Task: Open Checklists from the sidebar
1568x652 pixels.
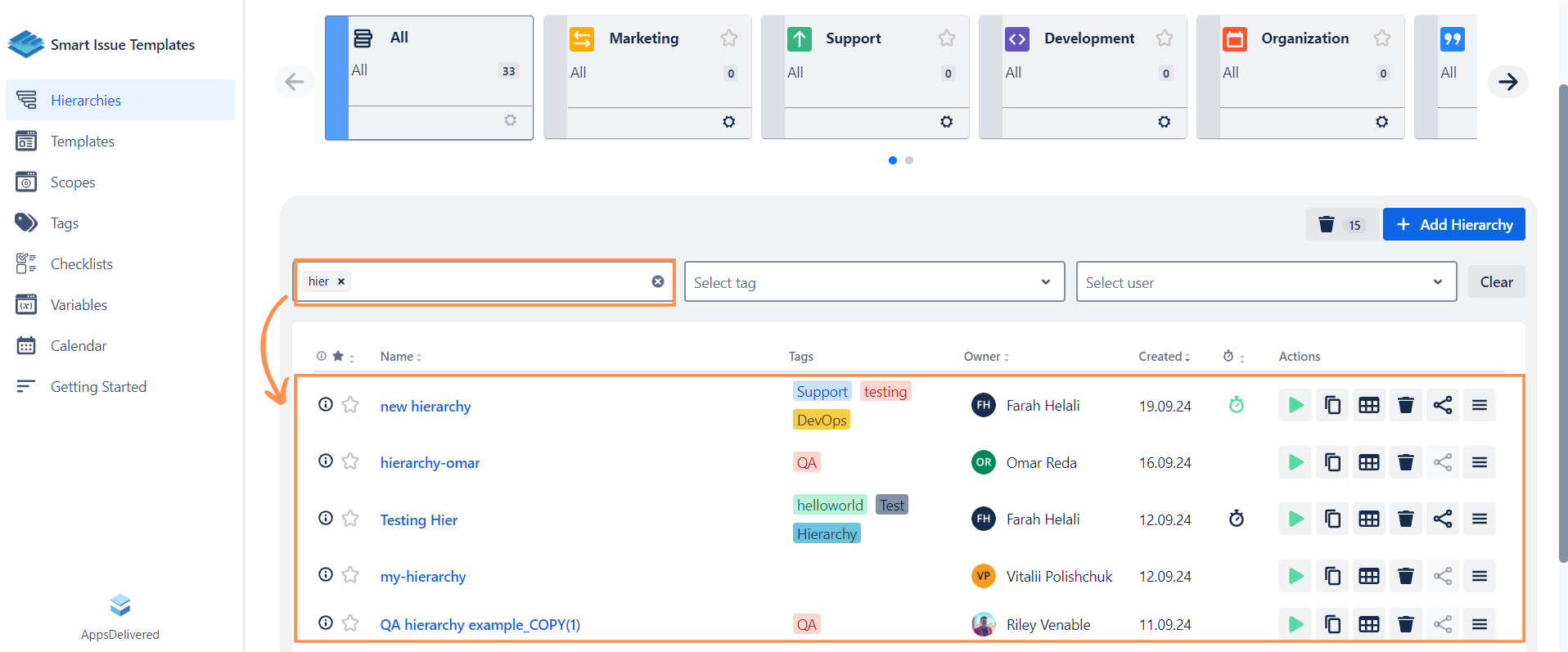Action: pyautogui.click(x=82, y=264)
